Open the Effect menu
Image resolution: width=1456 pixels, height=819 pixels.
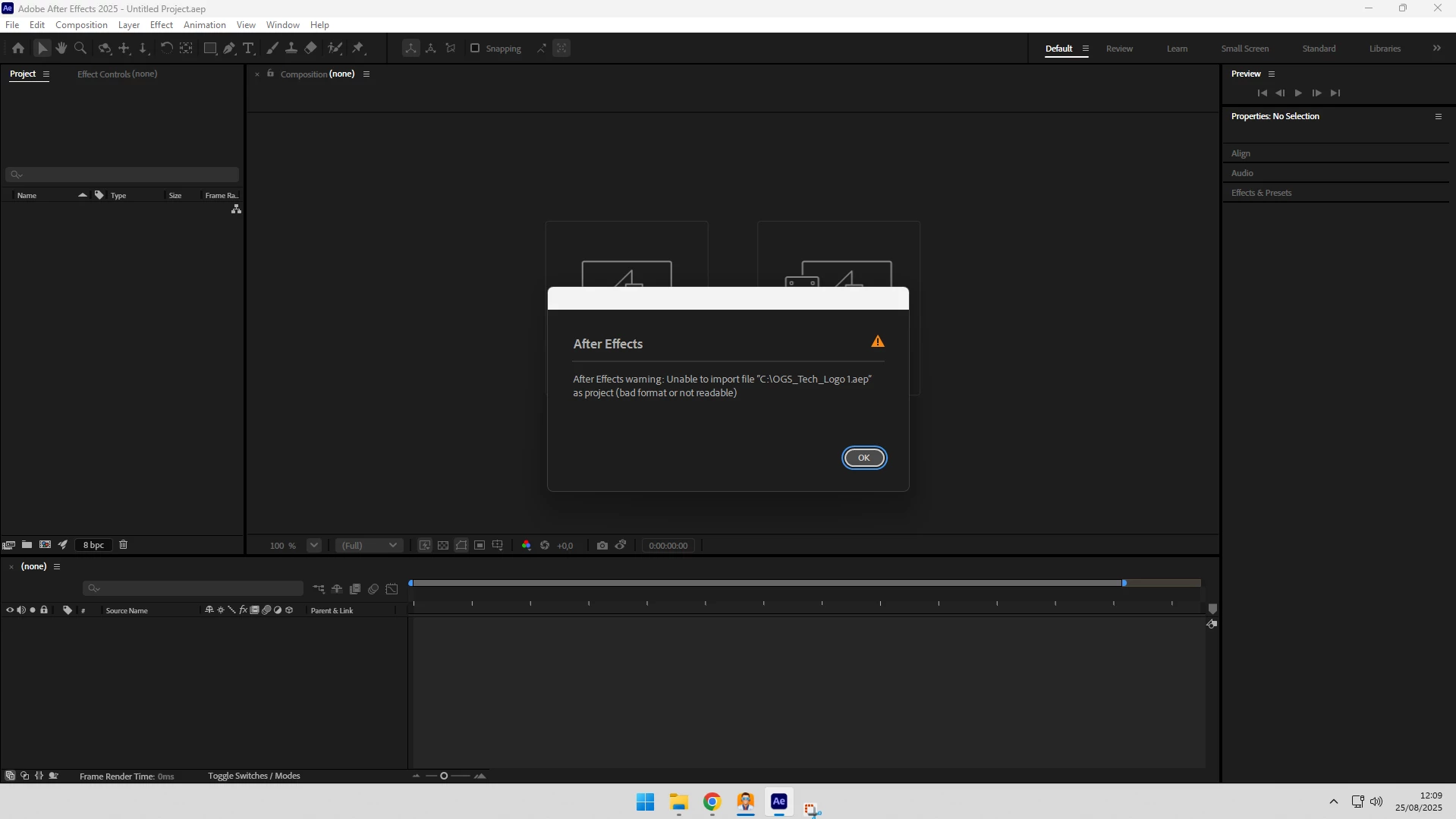[162, 25]
